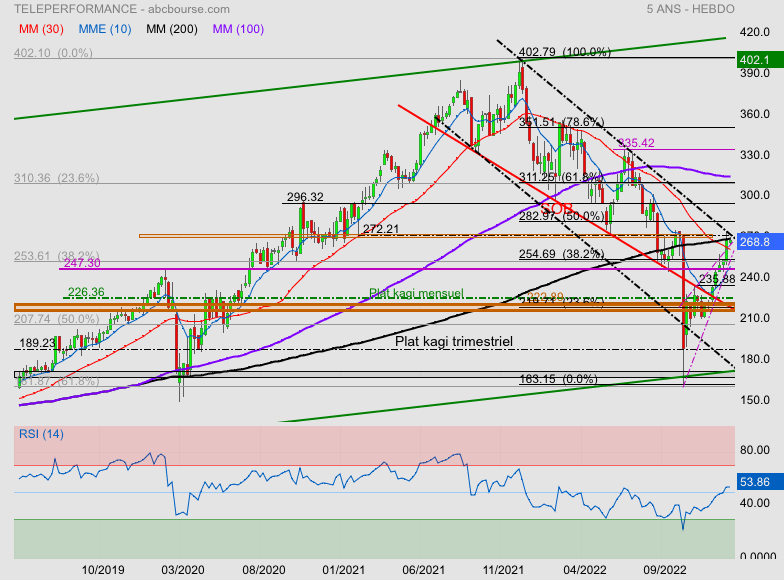
Task: Click the 330.0 price axis label
Action: (754, 155)
